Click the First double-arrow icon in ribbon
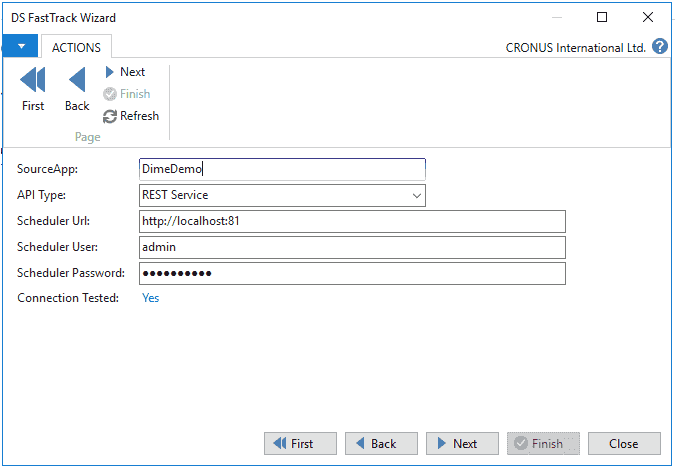Viewport: 675px width, 469px height. (x=33, y=80)
